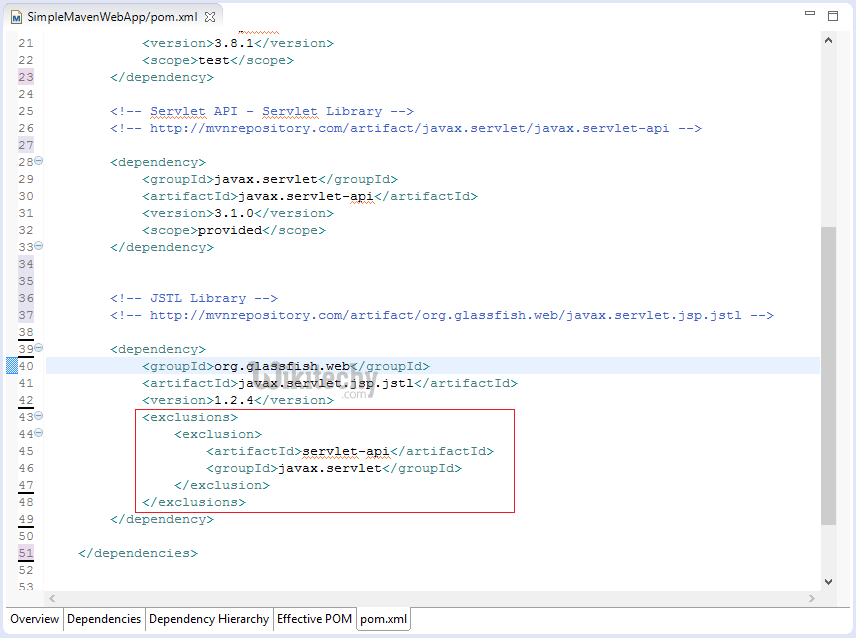The width and height of the screenshot is (856, 638).
Task: Open the Dependencies tab
Action: pyautogui.click(x=104, y=619)
